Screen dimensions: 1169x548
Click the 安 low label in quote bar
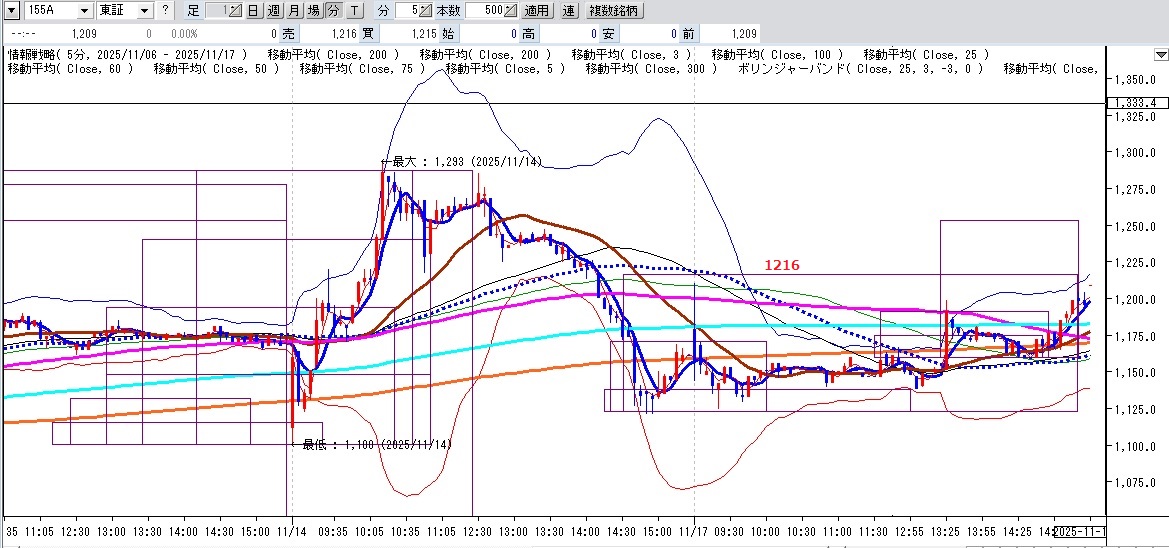point(608,34)
